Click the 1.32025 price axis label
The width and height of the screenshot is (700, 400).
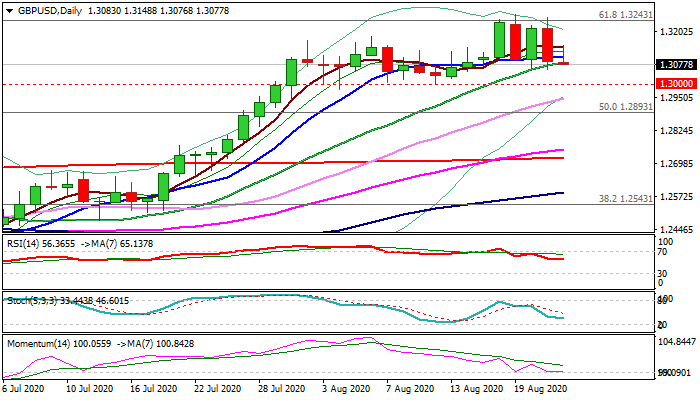[x=677, y=32]
